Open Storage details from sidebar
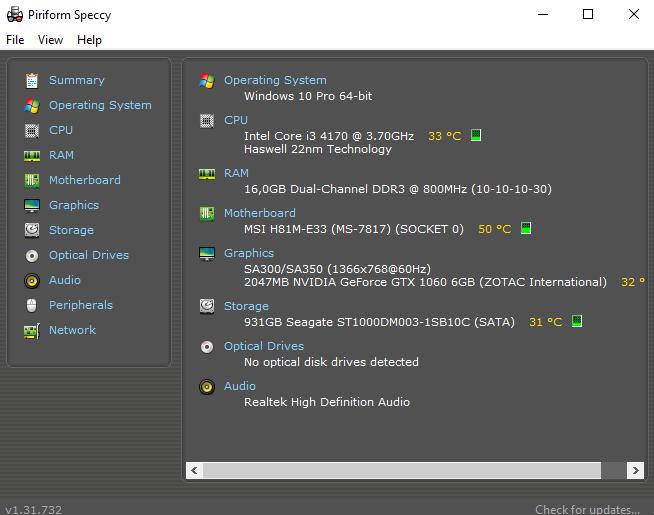This screenshot has width=654, height=515. click(71, 230)
